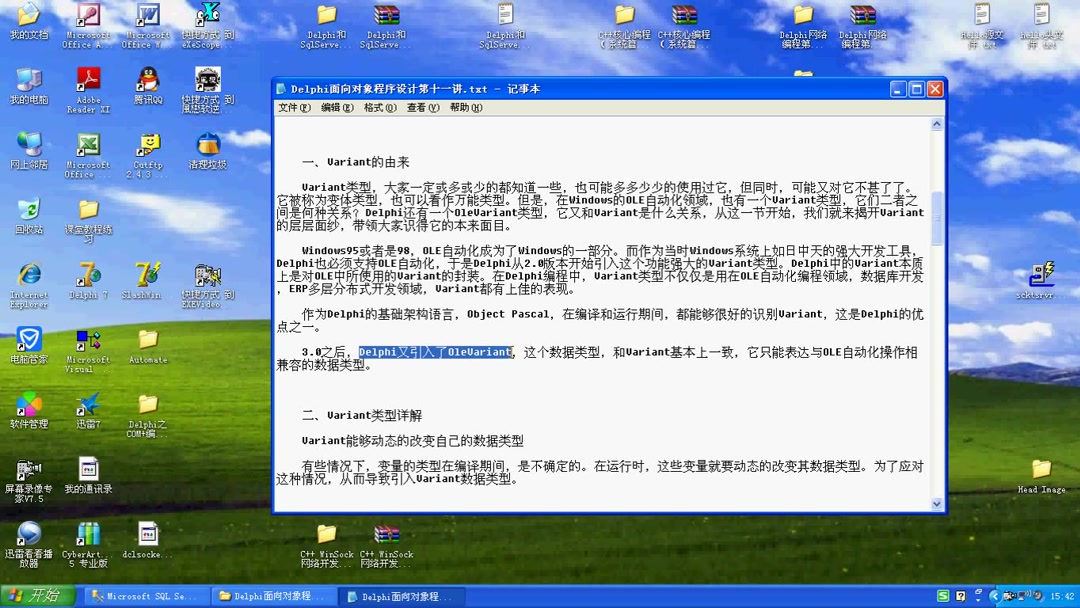Viewport: 1080px width, 608px height.
Task: Open 我的文档 (My Documents)
Action: [x=28, y=15]
